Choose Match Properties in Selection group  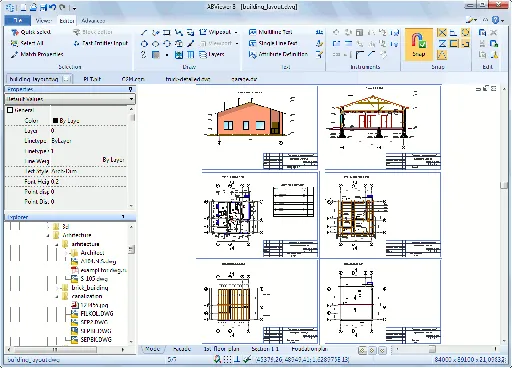[x=37, y=54]
